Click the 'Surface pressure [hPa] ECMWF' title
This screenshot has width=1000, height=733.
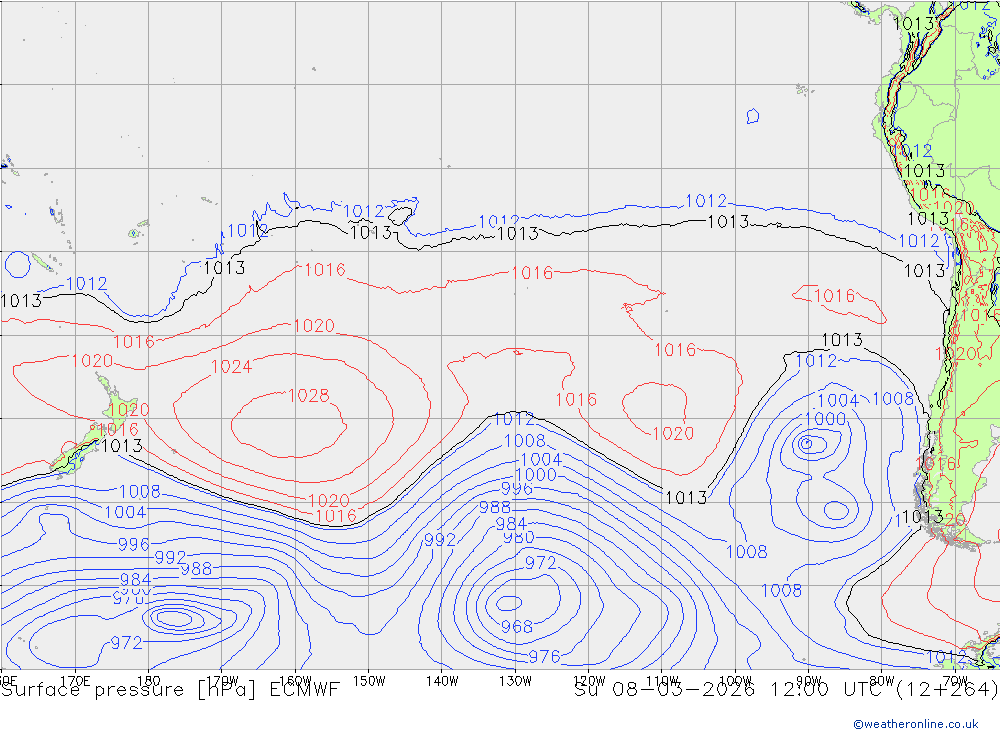[x=170, y=690]
